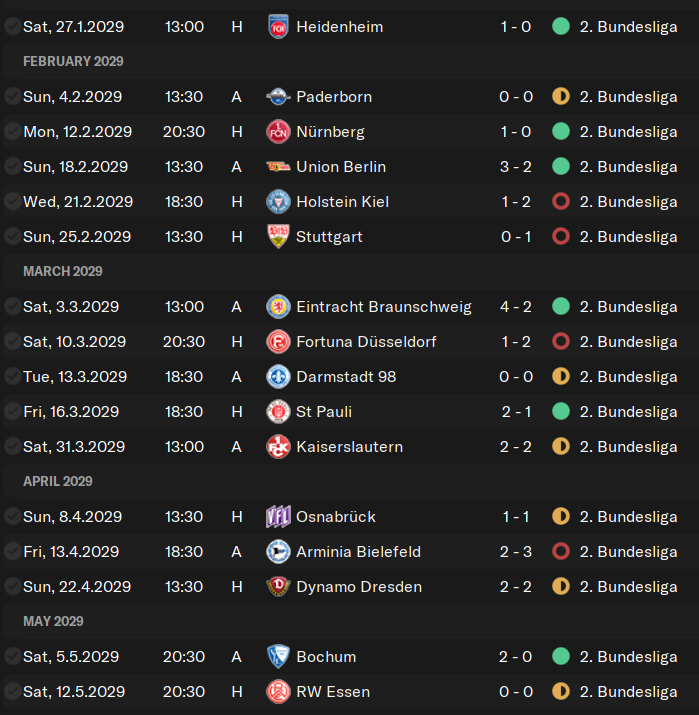Open the Holstein Kiel team link
Image resolution: width=699 pixels, height=715 pixels.
[342, 202]
